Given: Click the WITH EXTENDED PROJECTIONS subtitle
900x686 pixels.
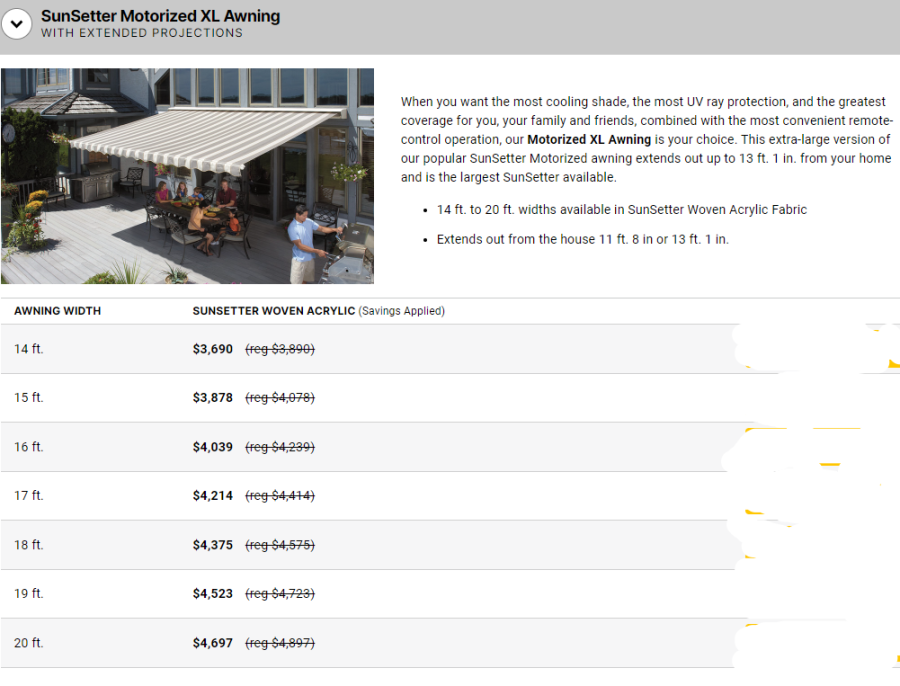Looking at the screenshot, I should (141, 33).
